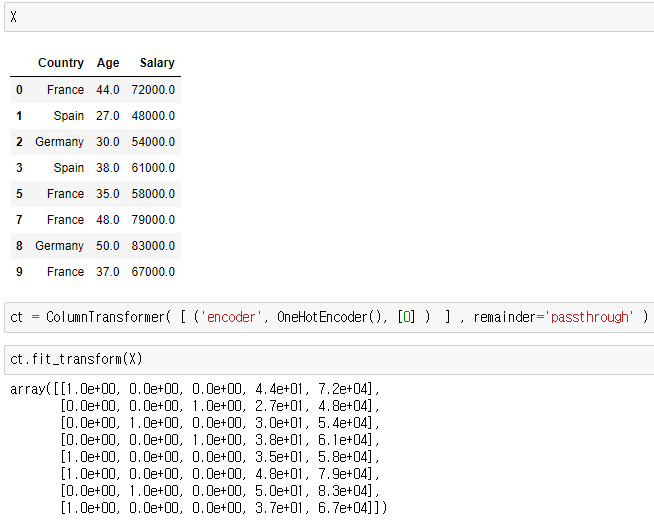
Task: Click row index 7 in the table
Action: point(19,220)
